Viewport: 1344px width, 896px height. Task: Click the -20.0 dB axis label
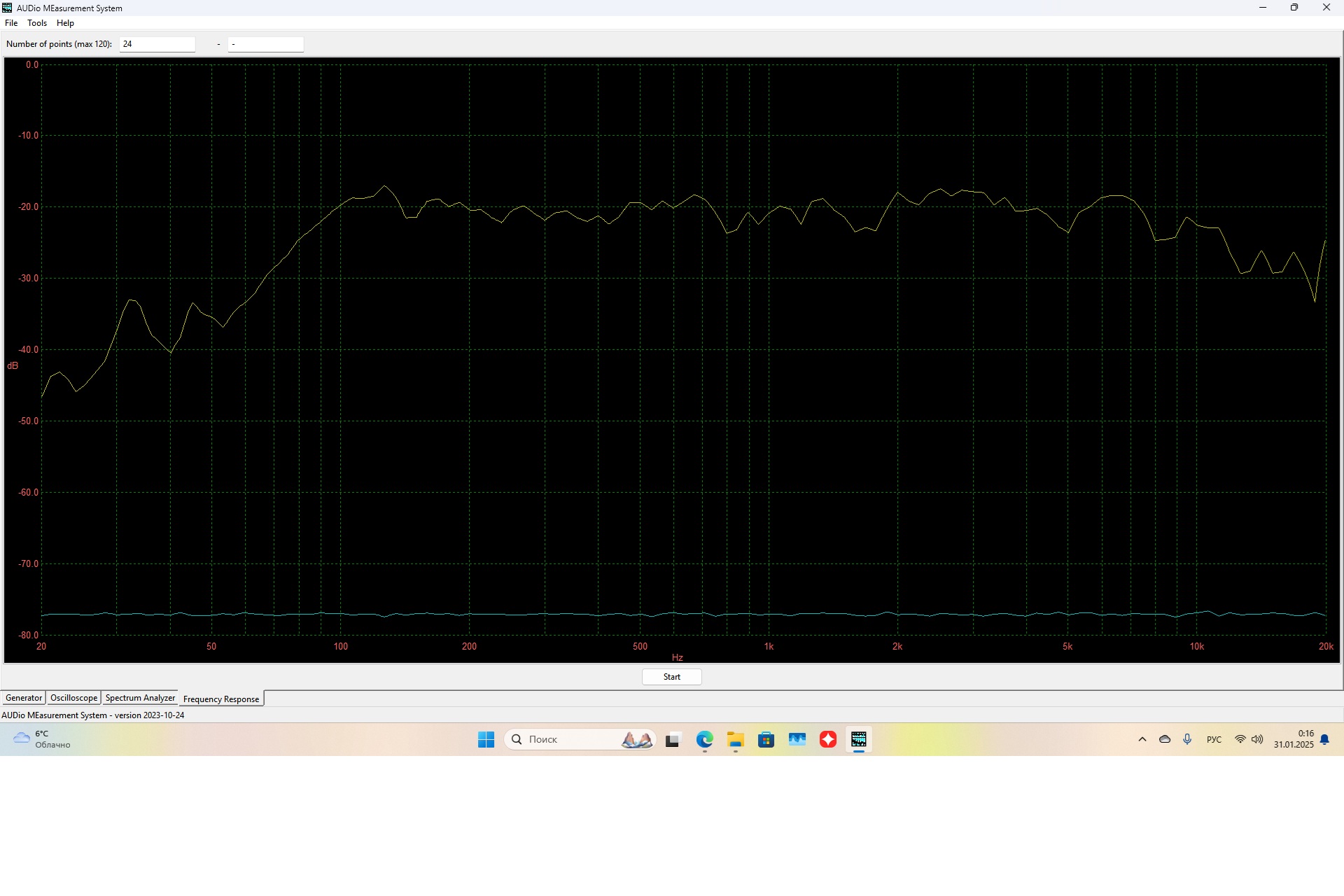29,207
